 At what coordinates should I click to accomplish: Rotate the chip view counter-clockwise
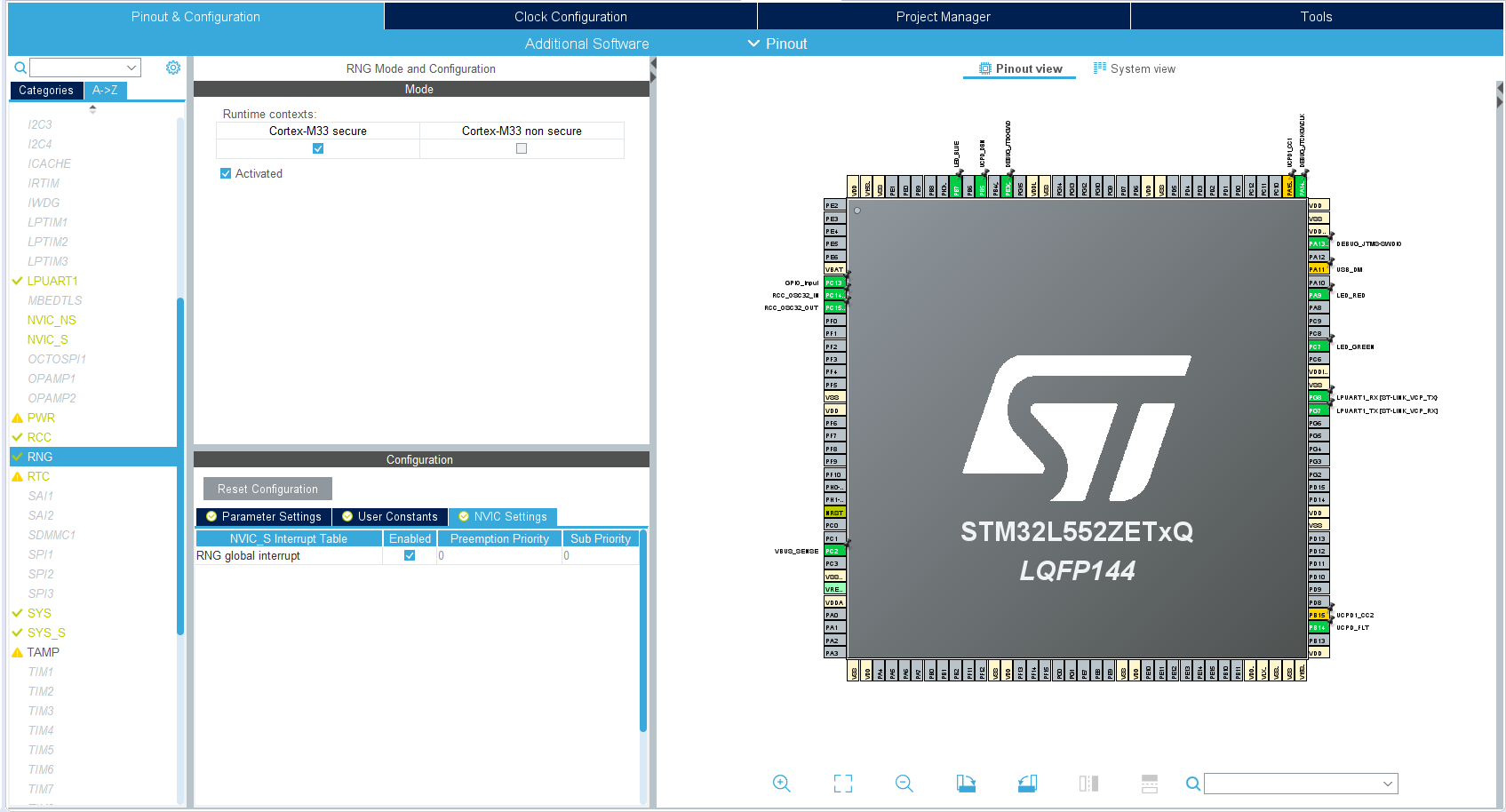[1027, 784]
